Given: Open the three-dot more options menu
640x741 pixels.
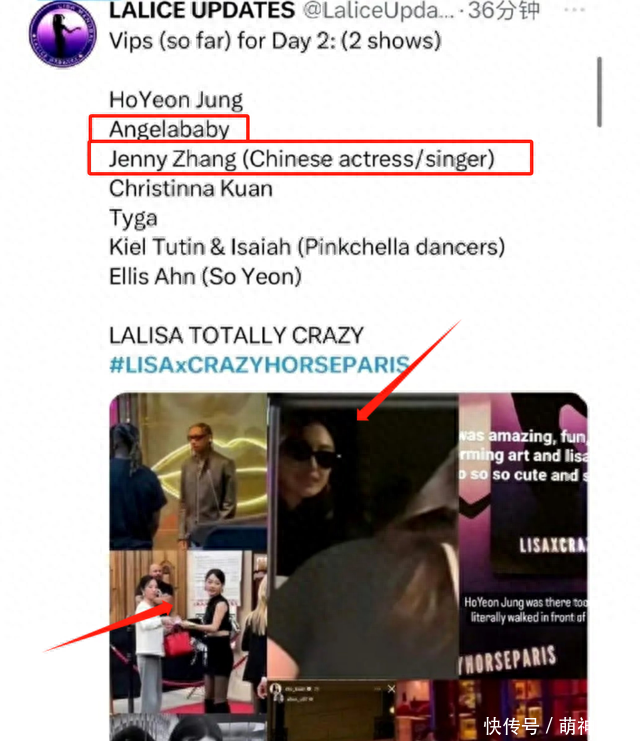Looking at the screenshot, I should coord(574,9).
